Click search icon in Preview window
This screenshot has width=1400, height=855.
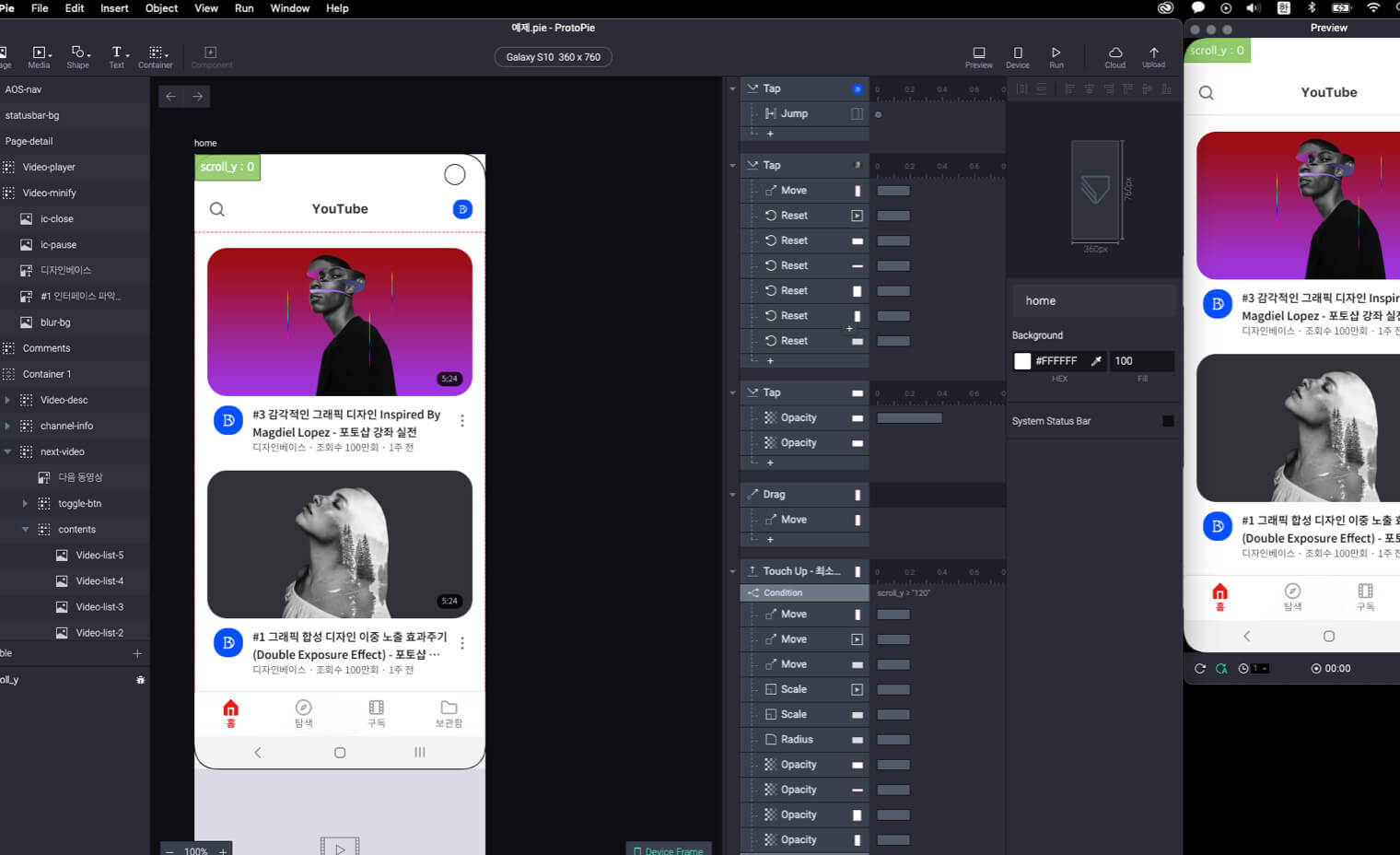point(1207,93)
